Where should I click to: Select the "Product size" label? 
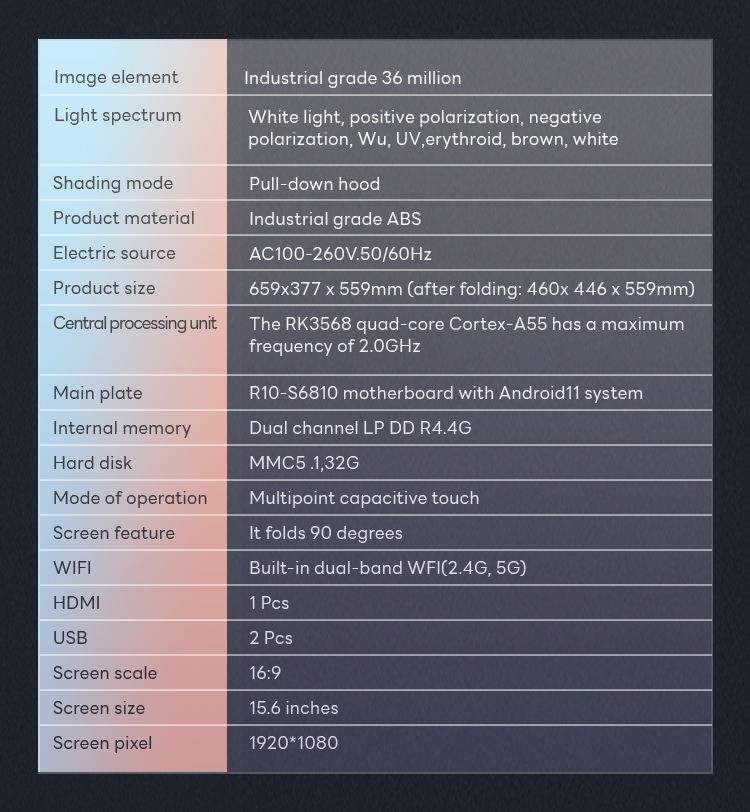[x=104, y=288]
